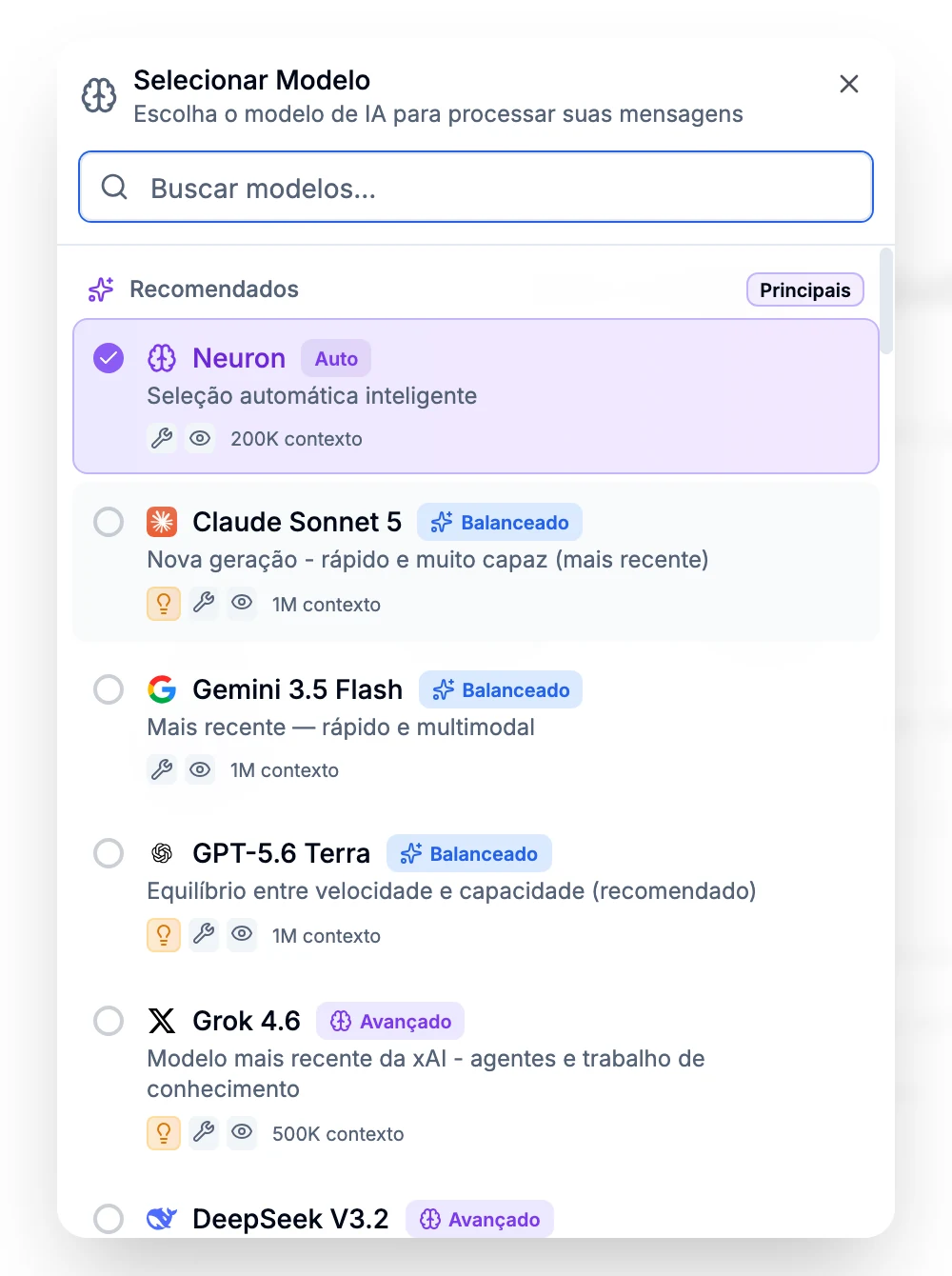The height and width of the screenshot is (1276, 952).
Task: Click the Auto badge on Neuron
Action: [x=336, y=358]
